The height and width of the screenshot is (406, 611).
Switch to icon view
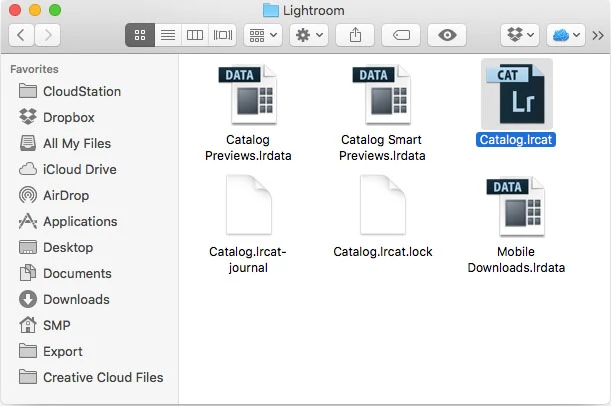click(x=140, y=35)
